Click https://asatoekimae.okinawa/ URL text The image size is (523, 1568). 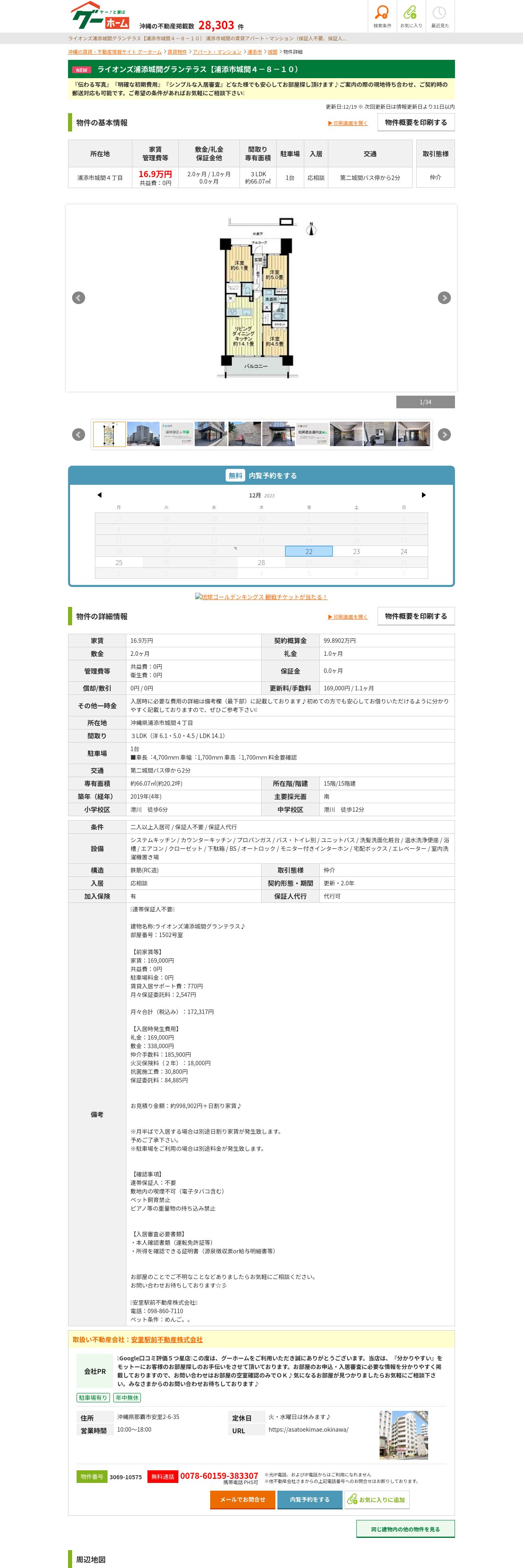pos(308,1429)
